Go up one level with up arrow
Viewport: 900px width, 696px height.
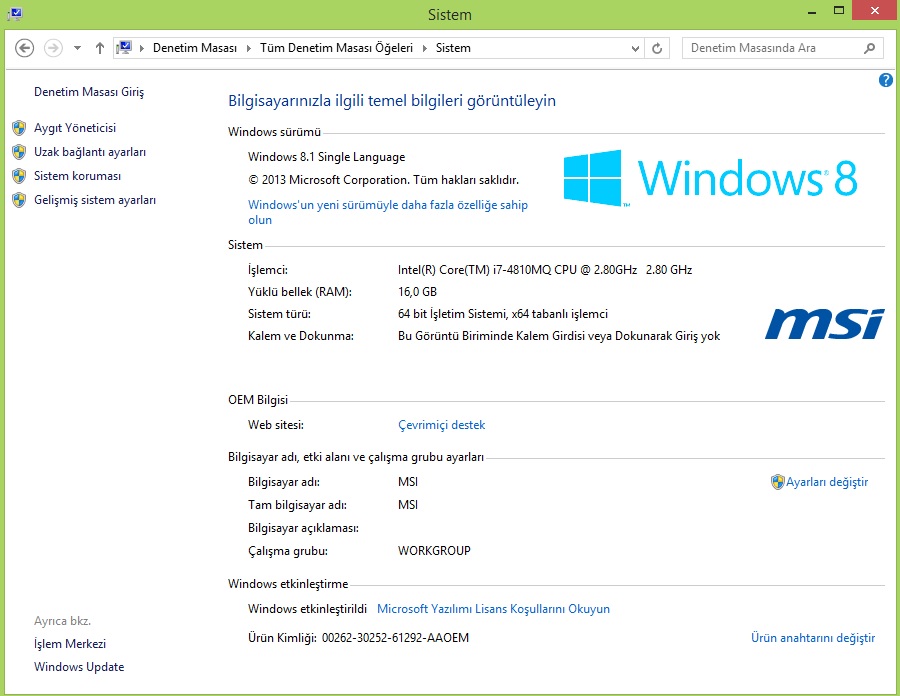coord(100,48)
